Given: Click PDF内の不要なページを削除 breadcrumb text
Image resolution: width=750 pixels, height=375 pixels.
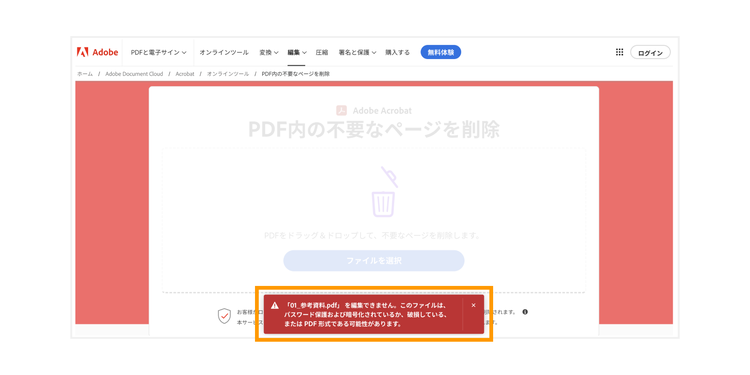Looking at the screenshot, I should 295,74.
